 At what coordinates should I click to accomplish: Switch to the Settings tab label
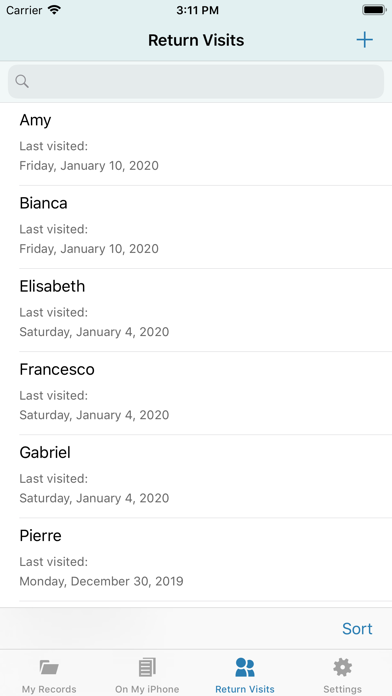click(x=342, y=689)
